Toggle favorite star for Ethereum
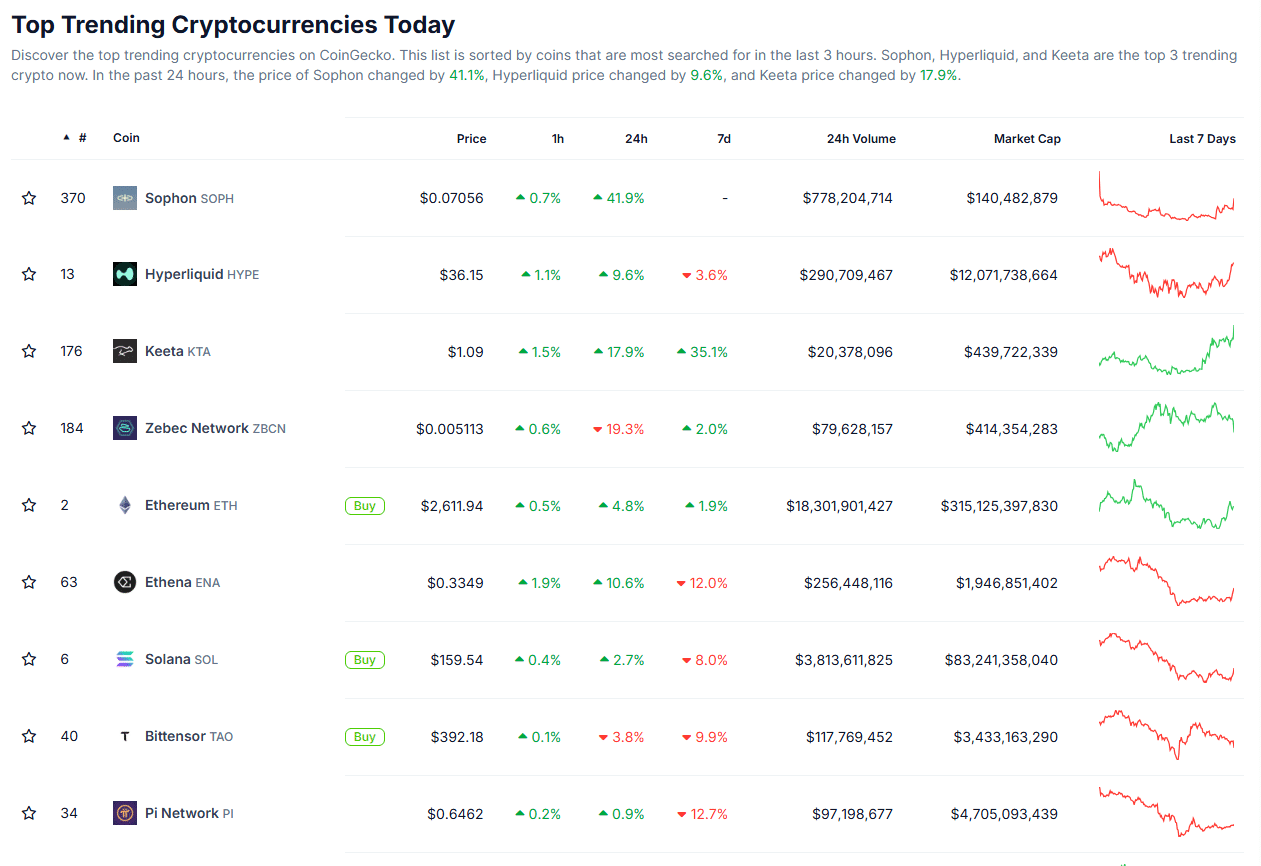Viewport: 1261px width, 866px height. pyautogui.click(x=29, y=505)
